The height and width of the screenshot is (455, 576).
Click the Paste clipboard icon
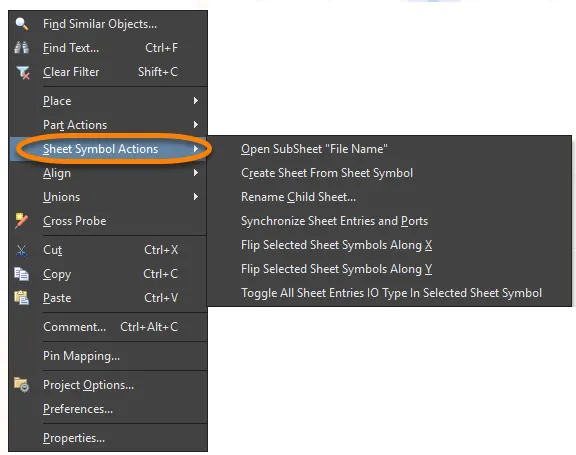21,298
